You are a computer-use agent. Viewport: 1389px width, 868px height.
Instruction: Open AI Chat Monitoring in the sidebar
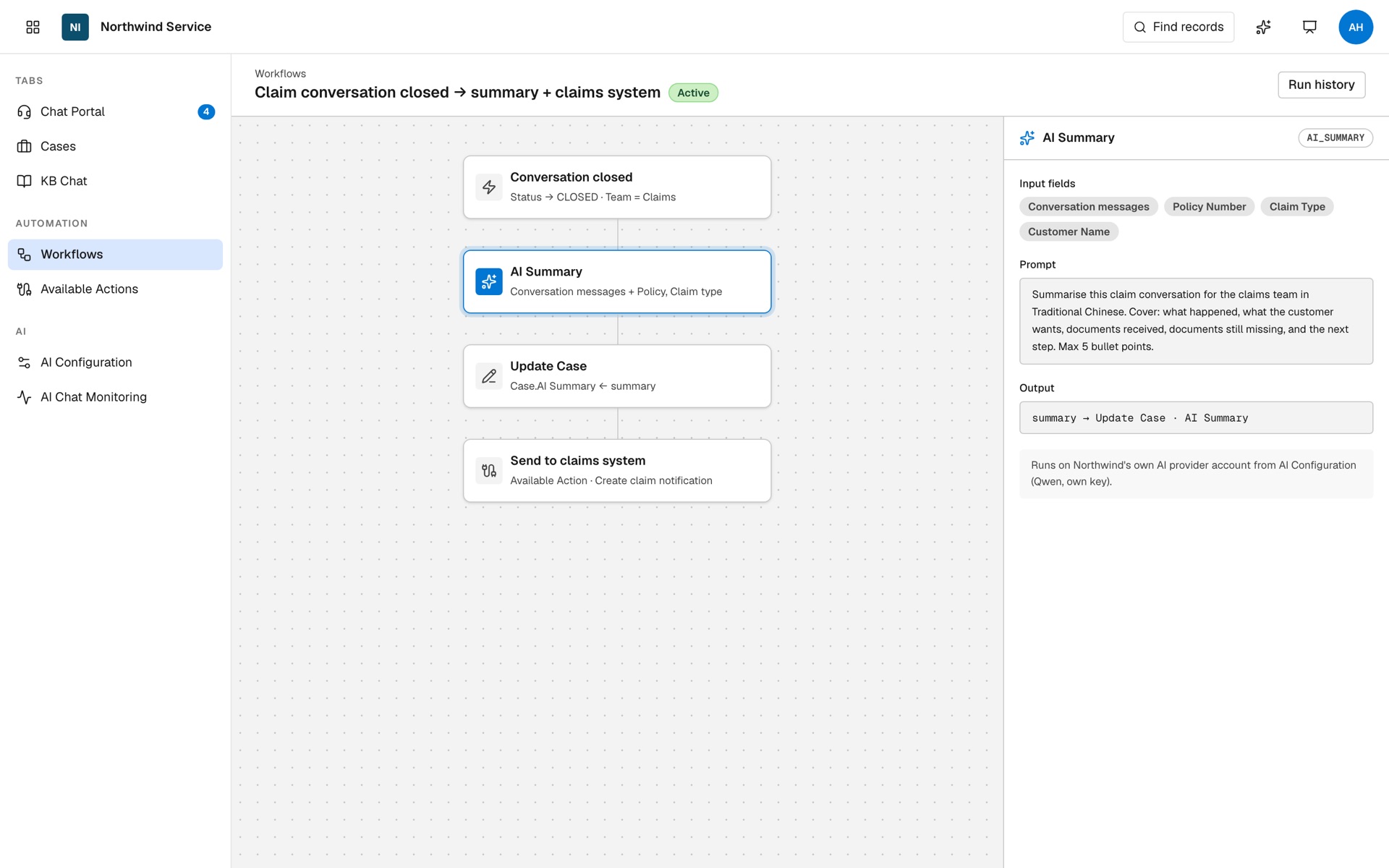[x=115, y=397]
